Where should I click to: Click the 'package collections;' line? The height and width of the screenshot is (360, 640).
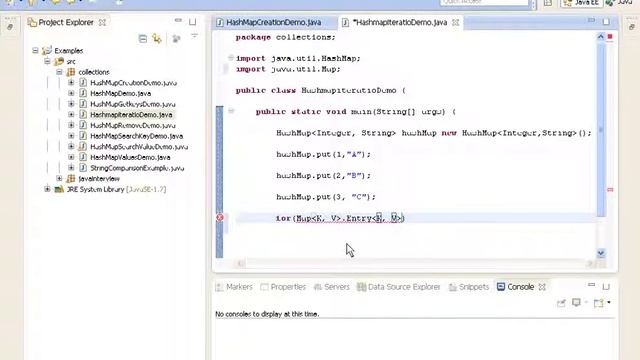(x=285, y=37)
